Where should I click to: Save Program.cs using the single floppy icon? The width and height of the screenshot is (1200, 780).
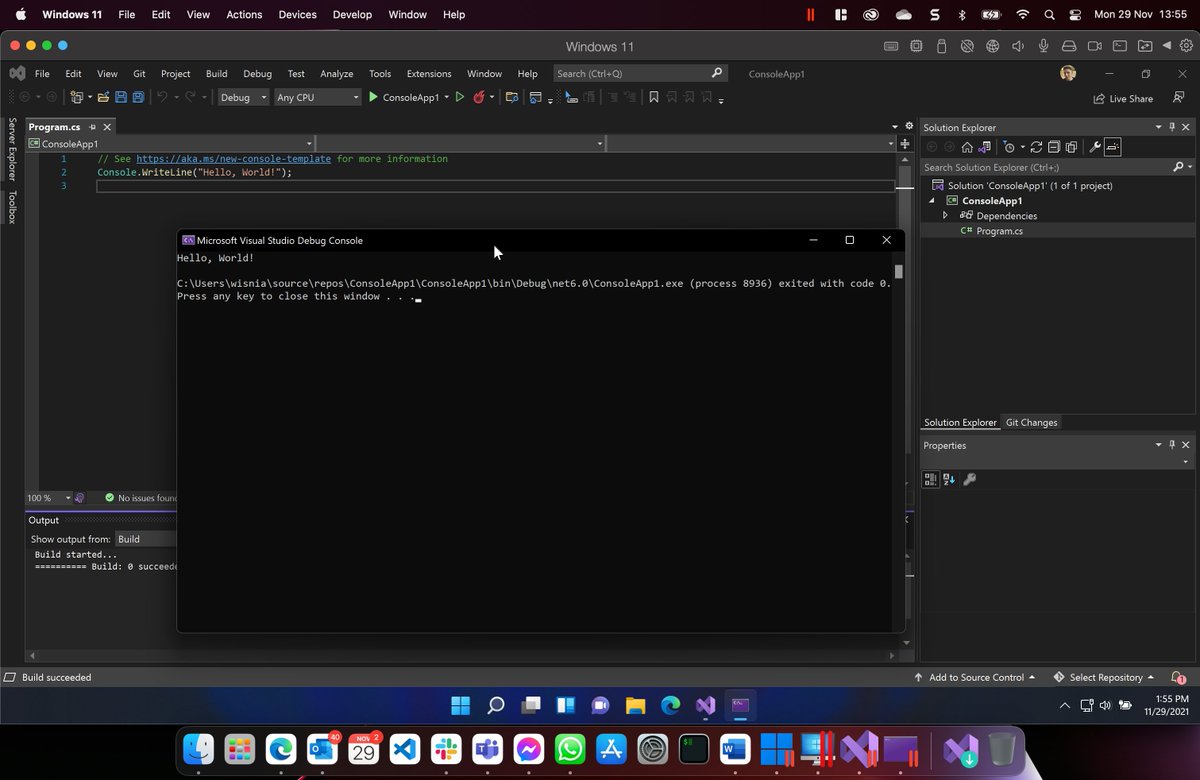[120, 97]
